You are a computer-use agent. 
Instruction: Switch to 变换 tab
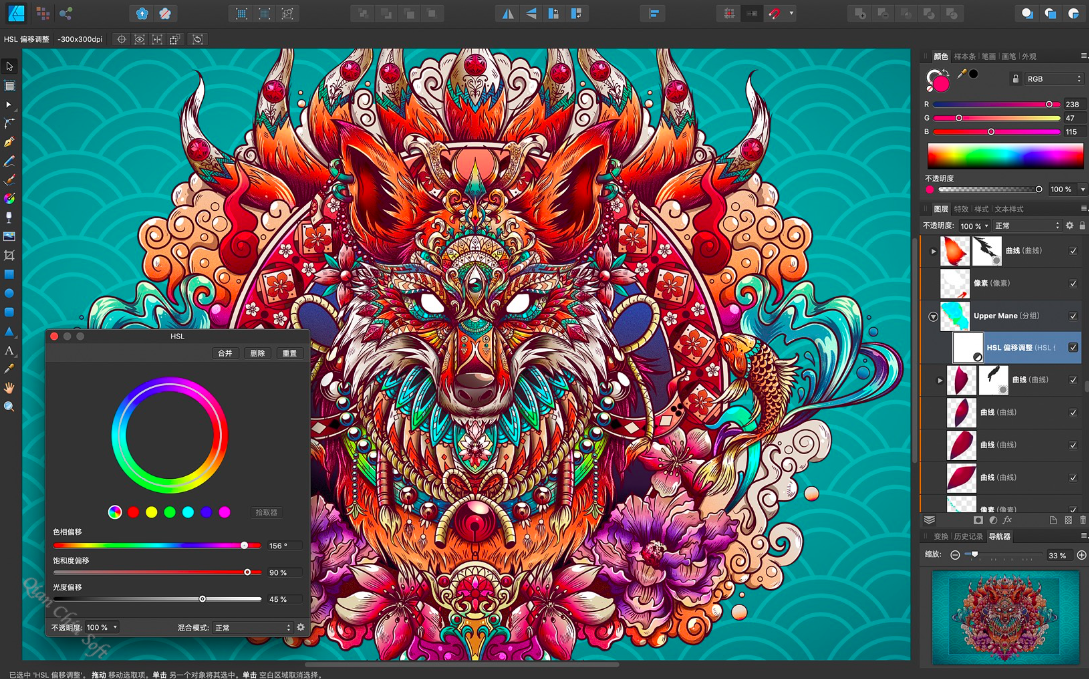[940, 537]
